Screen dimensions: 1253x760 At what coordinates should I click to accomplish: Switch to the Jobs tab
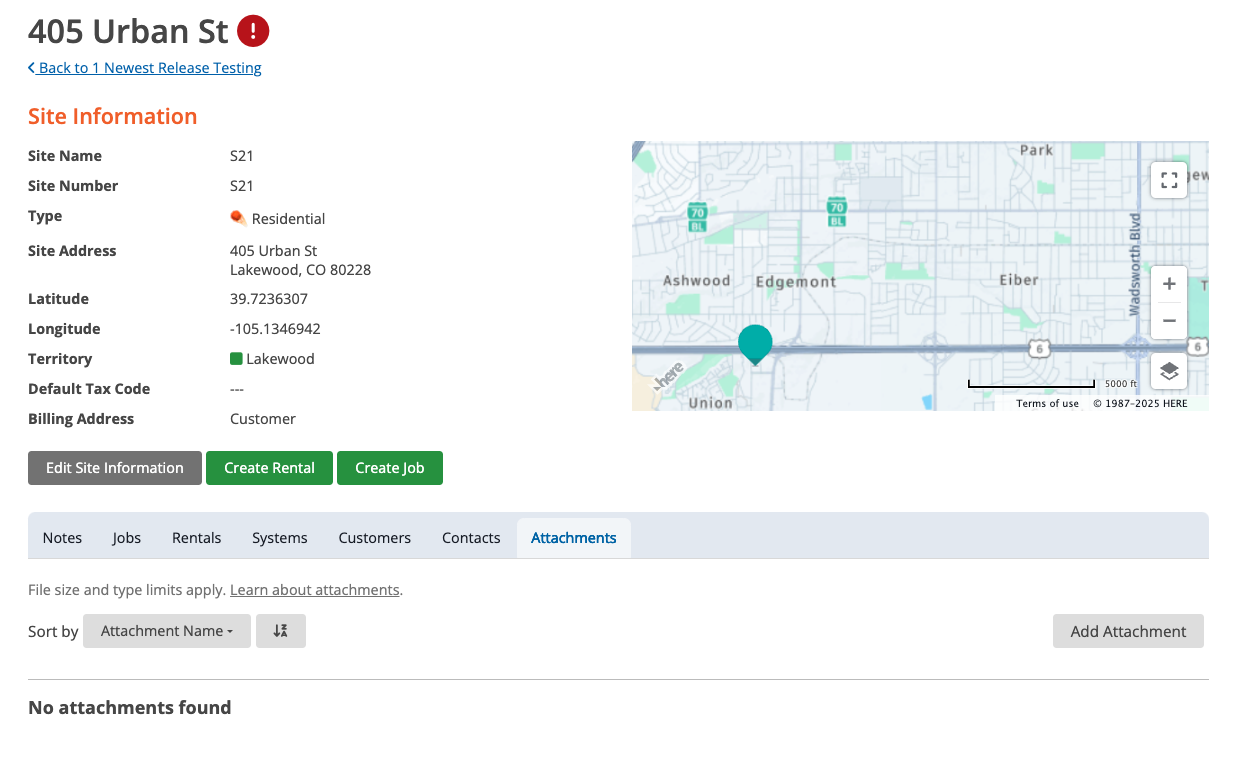(x=127, y=538)
